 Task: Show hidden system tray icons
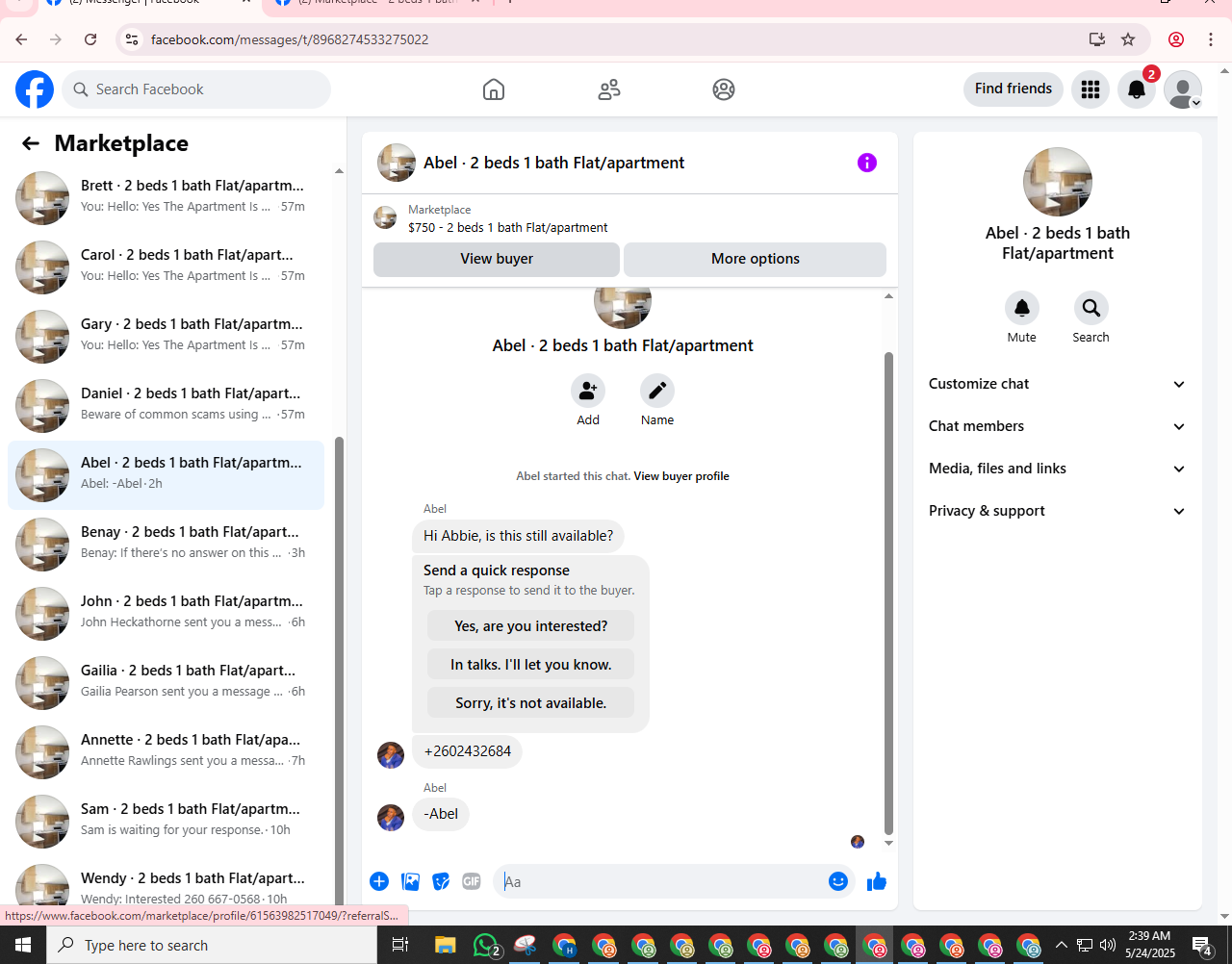pos(1062,945)
